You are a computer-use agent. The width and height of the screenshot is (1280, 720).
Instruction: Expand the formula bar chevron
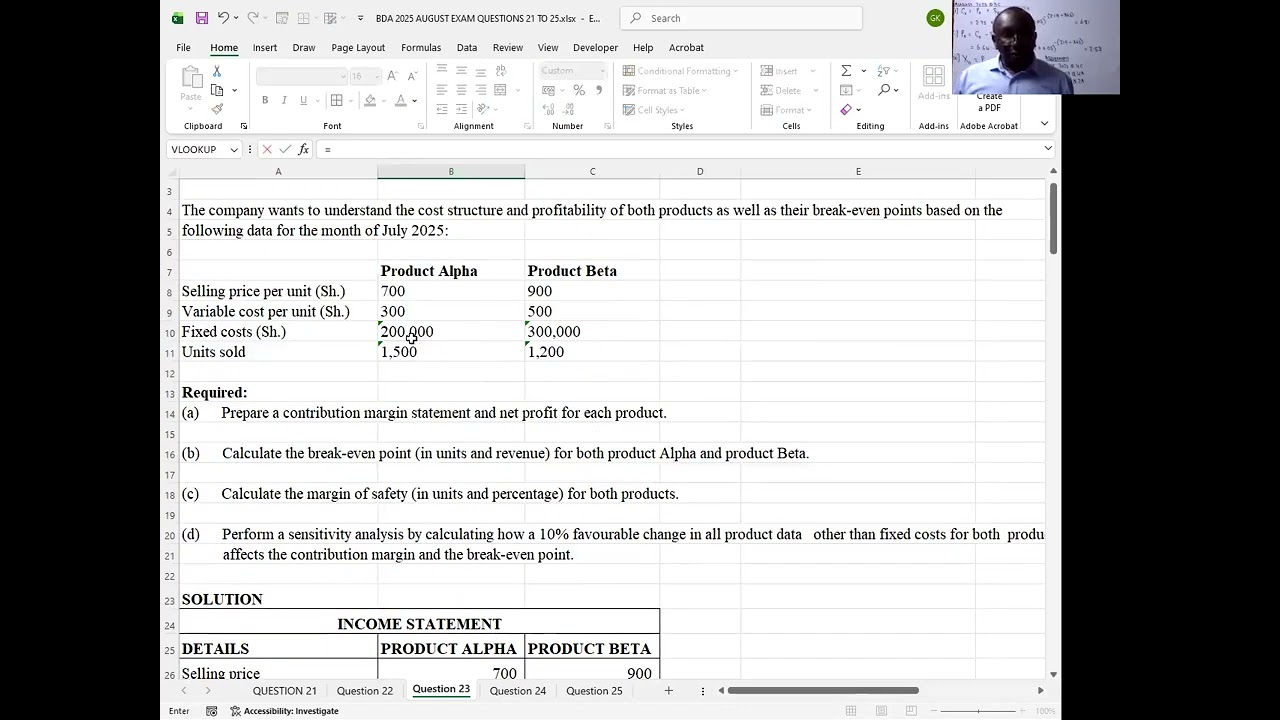click(1048, 149)
